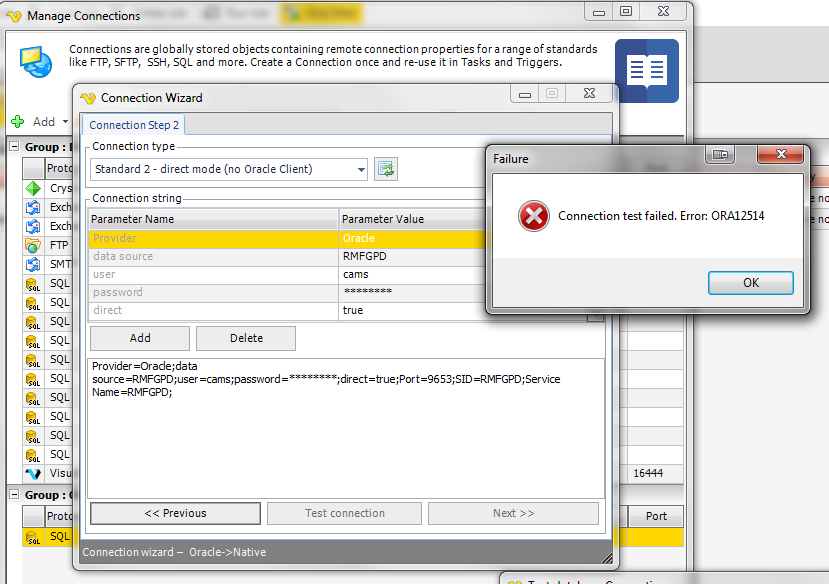Click the book documentation icon
Screen dimensions: 829x584
pos(646,71)
